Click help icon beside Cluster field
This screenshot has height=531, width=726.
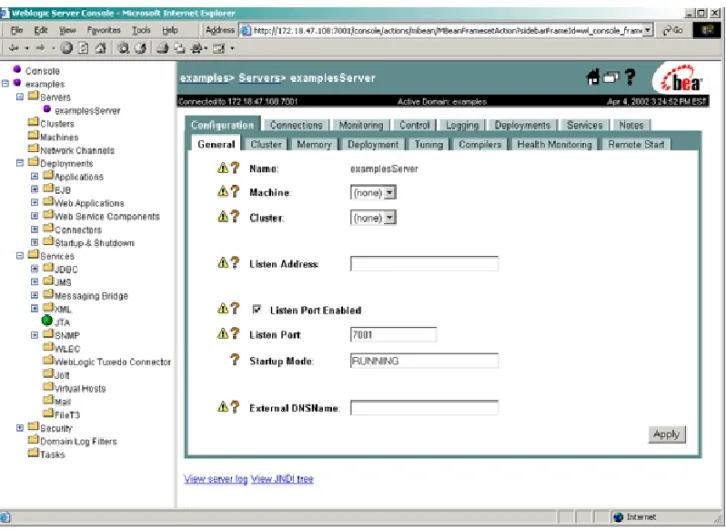235,216
